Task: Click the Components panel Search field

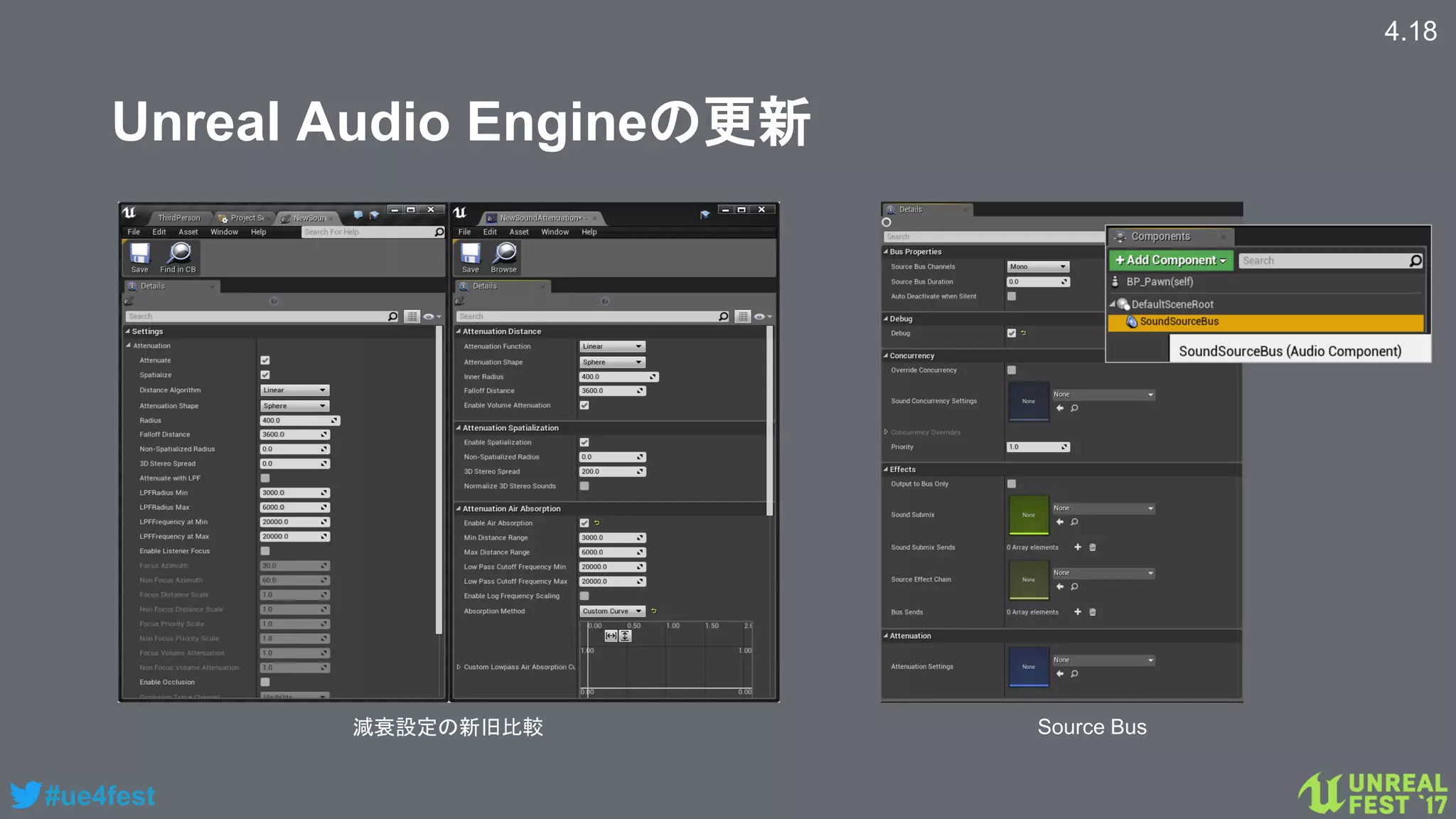Action: pos(1330,261)
